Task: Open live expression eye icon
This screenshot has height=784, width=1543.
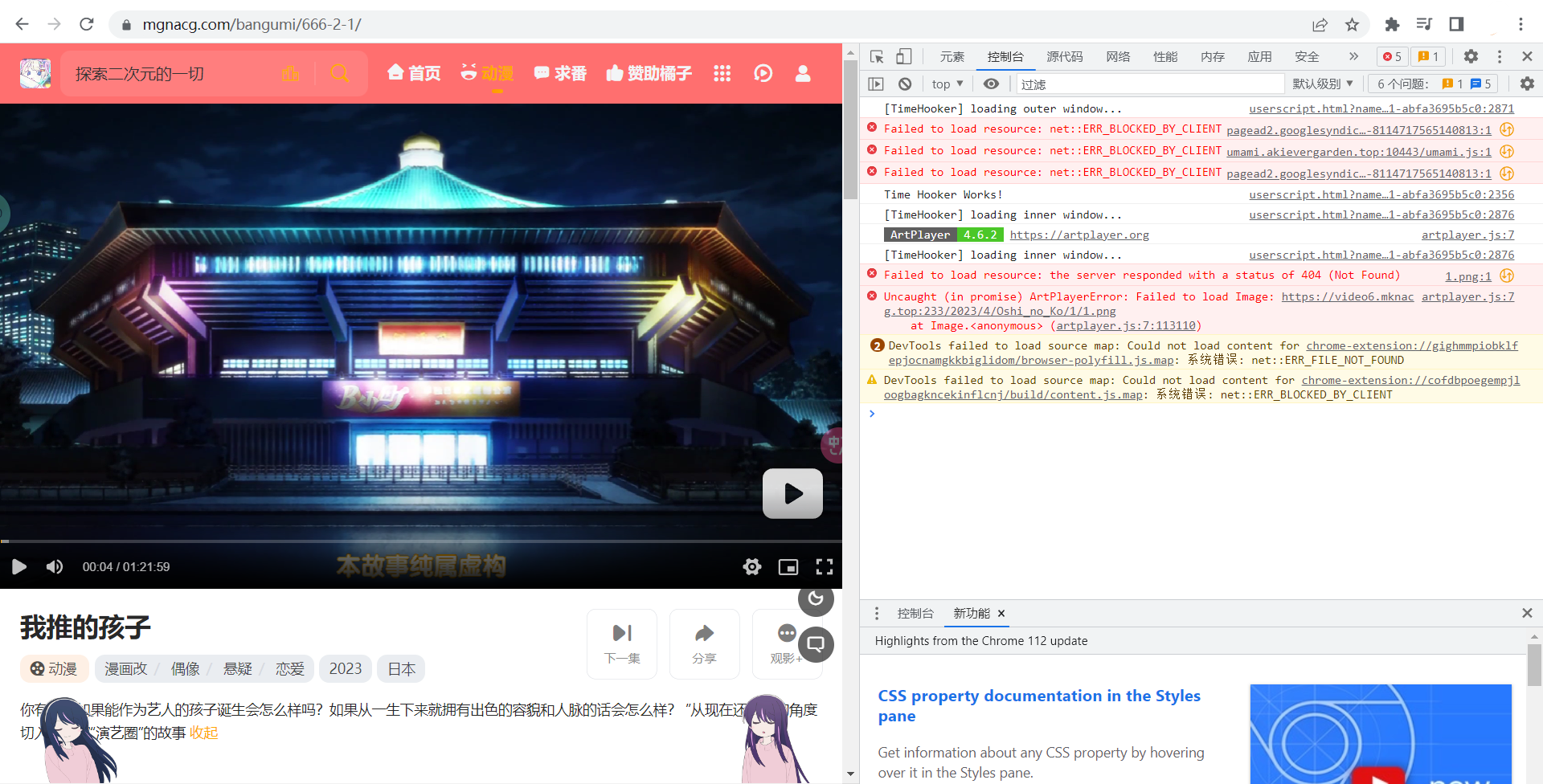Action: click(992, 84)
